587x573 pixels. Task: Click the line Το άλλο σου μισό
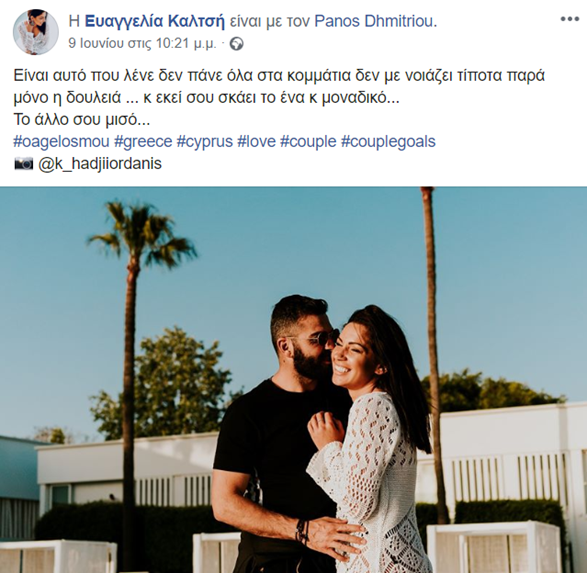coord(82,120)
